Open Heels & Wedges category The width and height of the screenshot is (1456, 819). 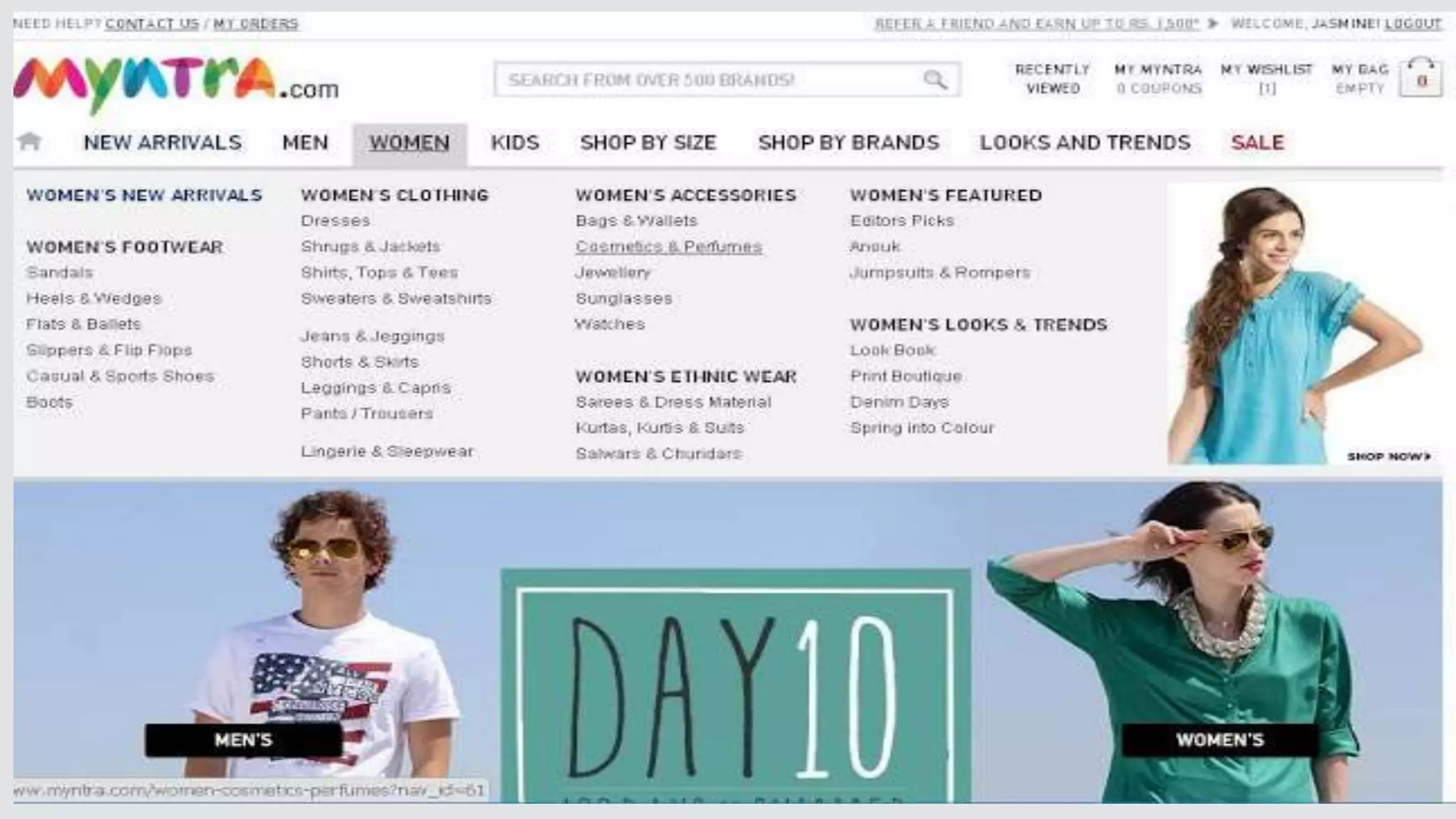pos(94,299)
